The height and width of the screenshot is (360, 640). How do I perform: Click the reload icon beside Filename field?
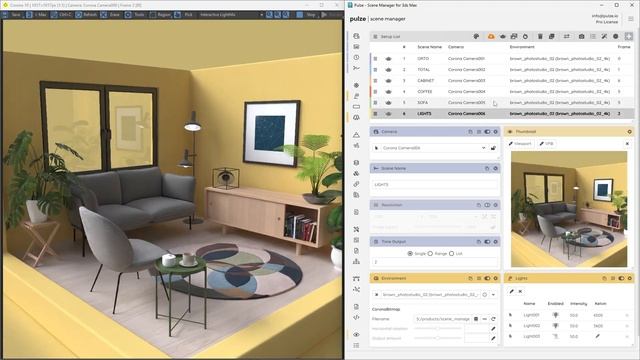493,319
